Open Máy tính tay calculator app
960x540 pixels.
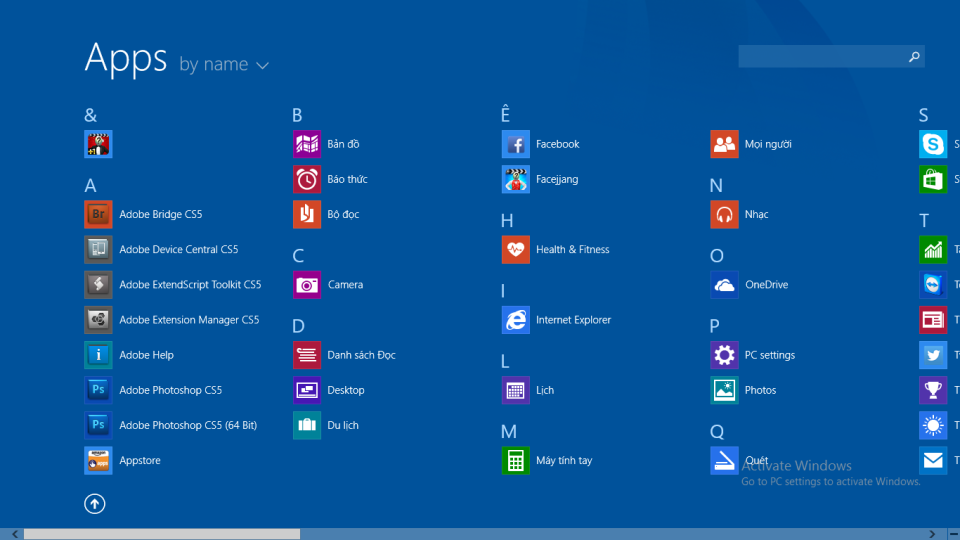pyautogui.click(x=515, y=460)
